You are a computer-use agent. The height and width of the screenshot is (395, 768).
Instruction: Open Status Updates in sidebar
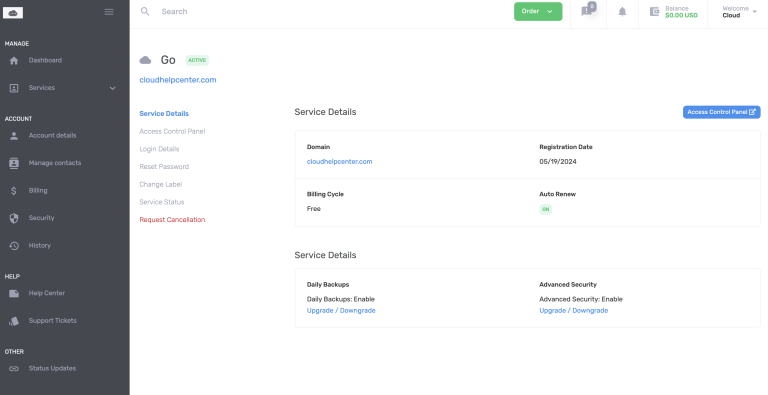click(x=52, y=369)
